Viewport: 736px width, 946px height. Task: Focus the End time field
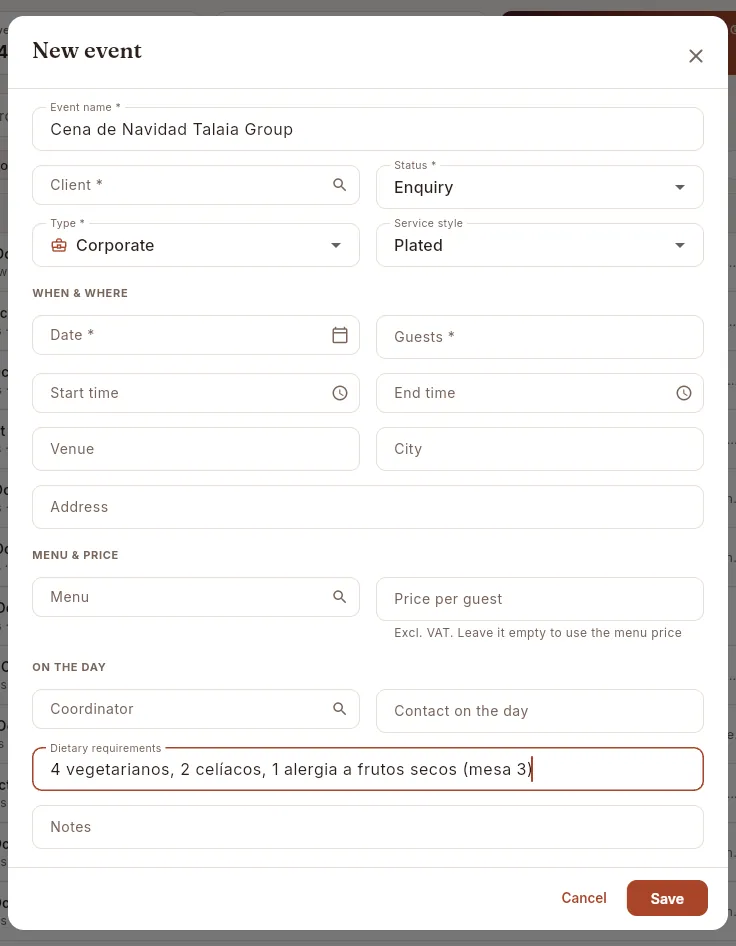tap(539, 393)
